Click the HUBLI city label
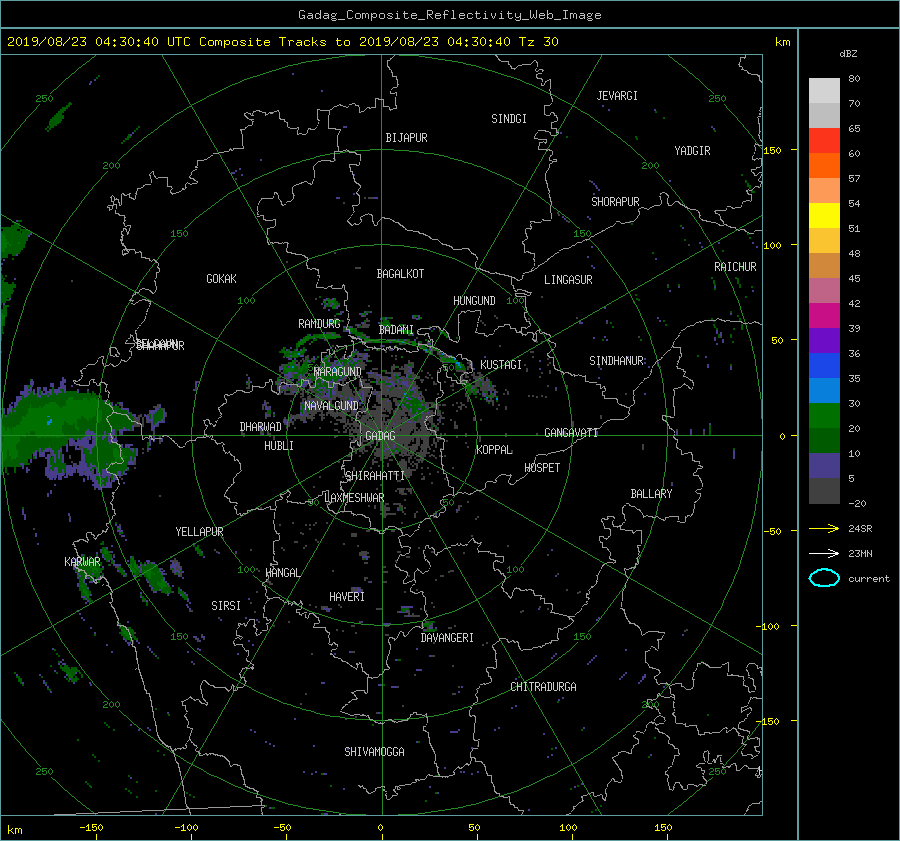 pos(278,446)
